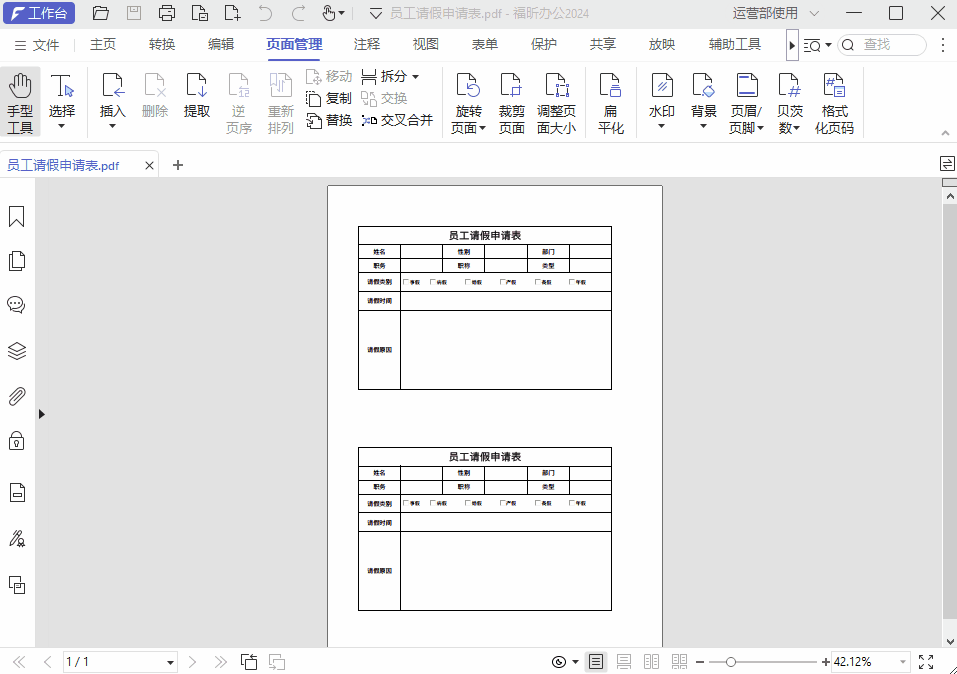
Task: Click Format Page Numbers (格式化页码)
Action: pos(834,103)
